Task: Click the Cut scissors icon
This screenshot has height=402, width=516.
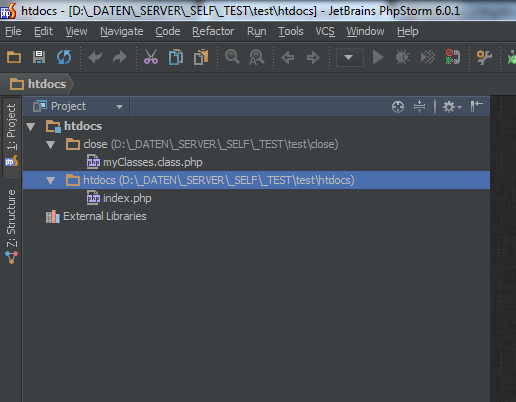Action: click(151, 57)
